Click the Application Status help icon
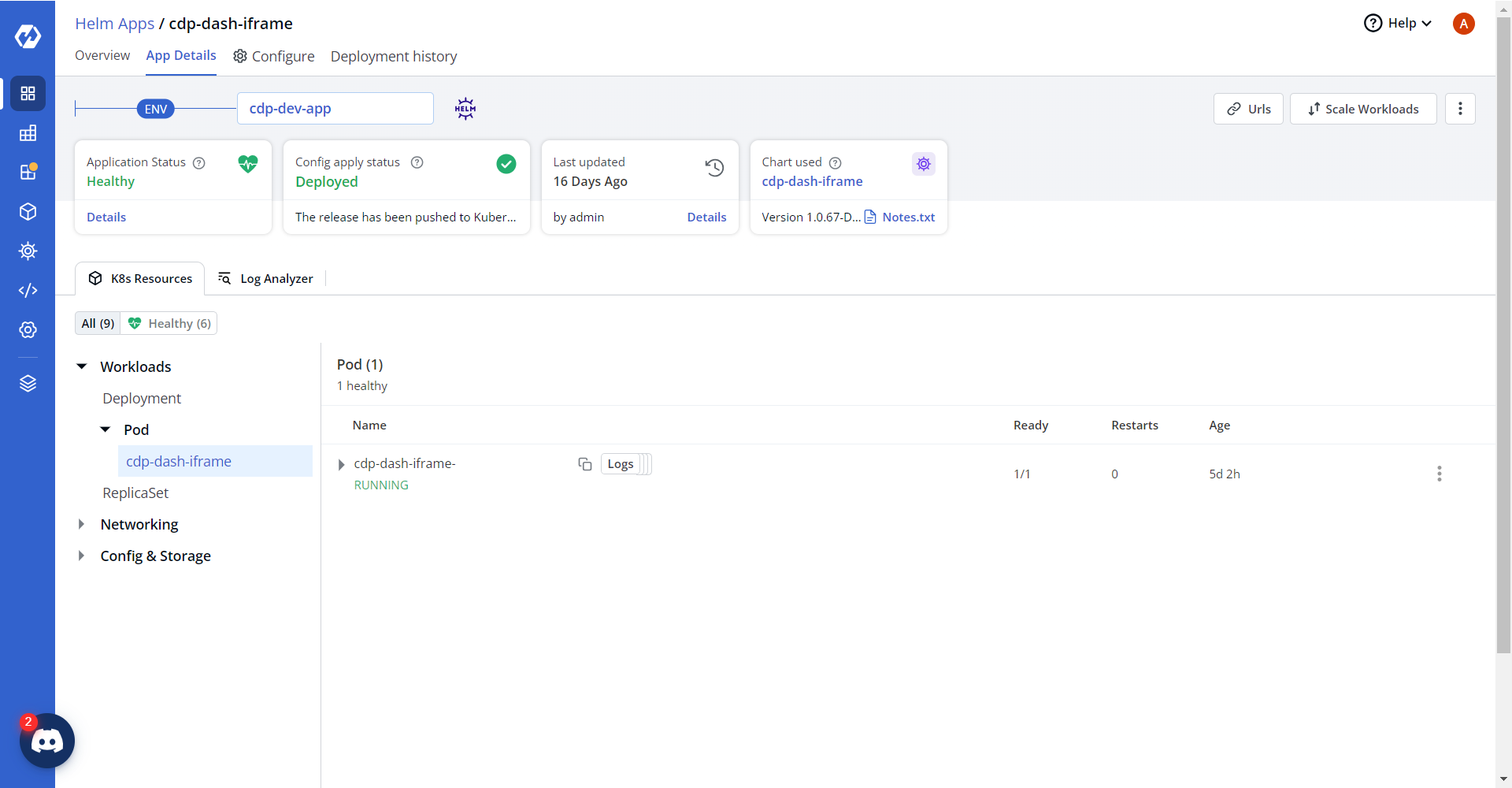 (199, 163)
